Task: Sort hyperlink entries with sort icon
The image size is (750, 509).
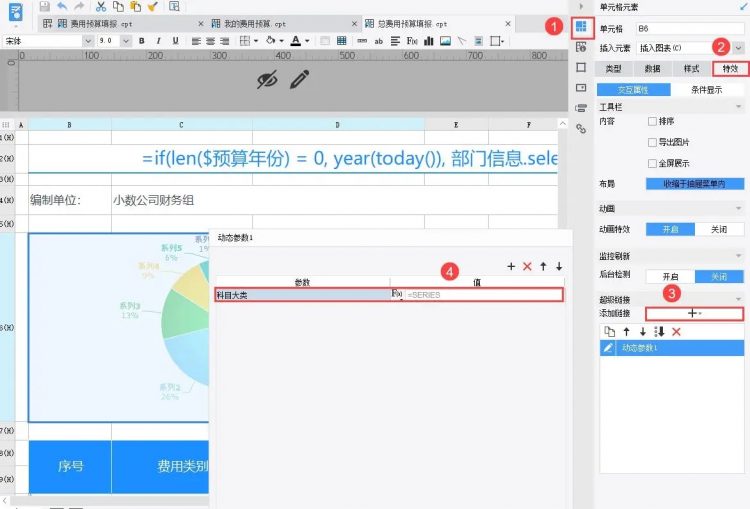Action: (659, 332)
